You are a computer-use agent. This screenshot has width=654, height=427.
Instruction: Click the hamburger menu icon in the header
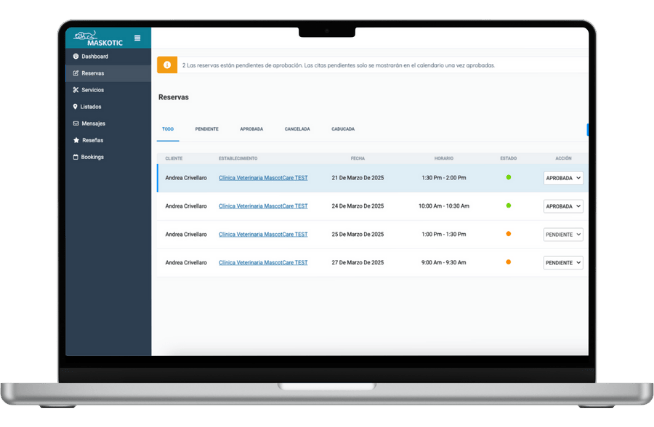click(x=138, y=38)
